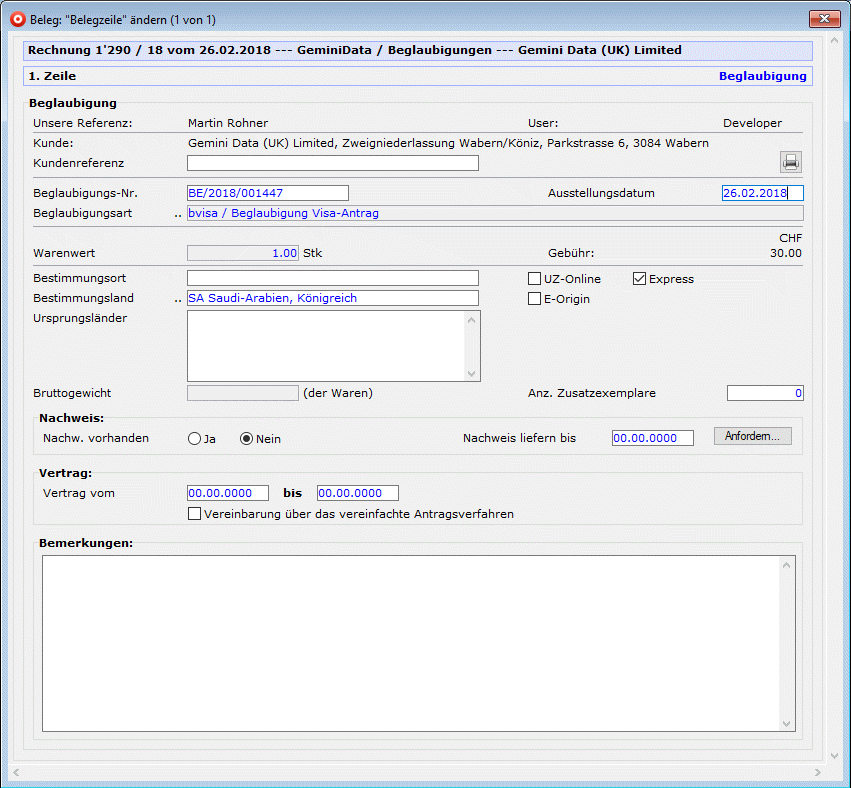
Task: Open Bestimmungsland lookup dots
Action: pyautogui.click(x=178, y=299)
